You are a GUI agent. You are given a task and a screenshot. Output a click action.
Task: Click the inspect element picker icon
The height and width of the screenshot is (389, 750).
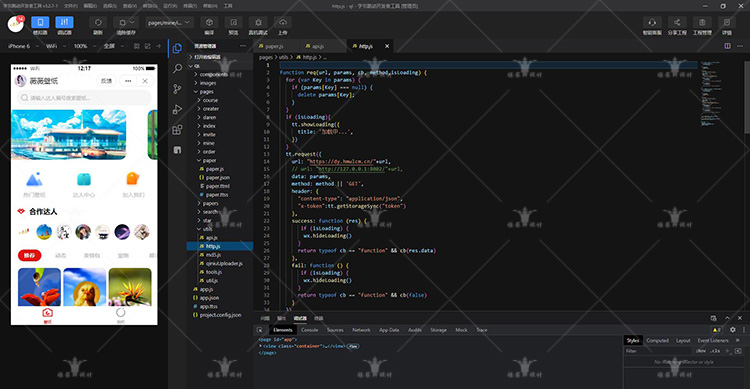click(x=260, y=330)
